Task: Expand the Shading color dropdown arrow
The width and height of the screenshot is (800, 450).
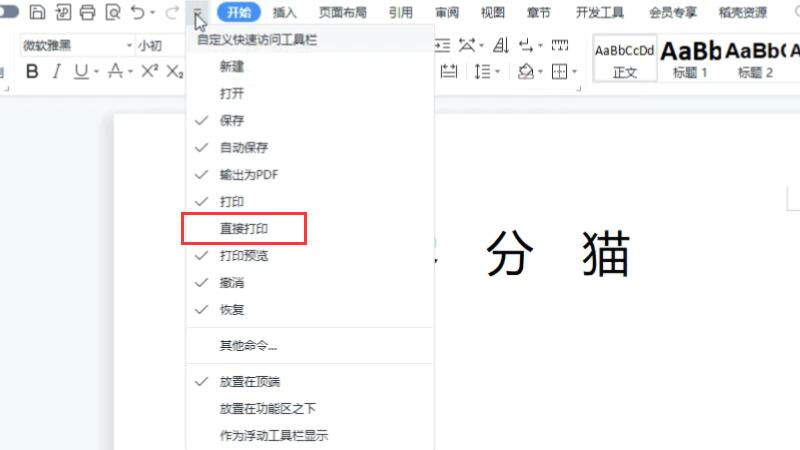Action: click(x=541, y=72)
